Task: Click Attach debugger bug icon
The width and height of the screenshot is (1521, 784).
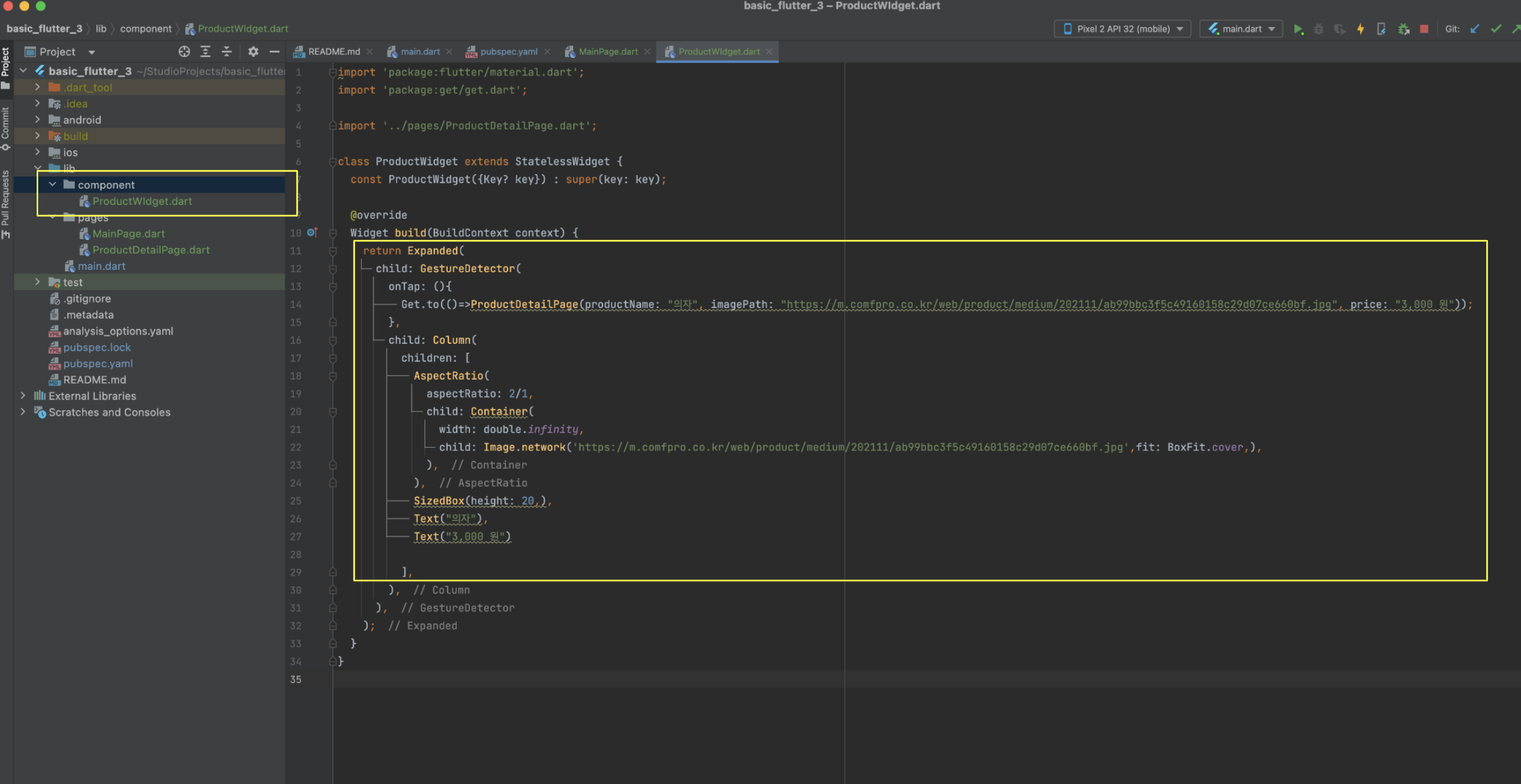Action: (x=1404, y=29)
